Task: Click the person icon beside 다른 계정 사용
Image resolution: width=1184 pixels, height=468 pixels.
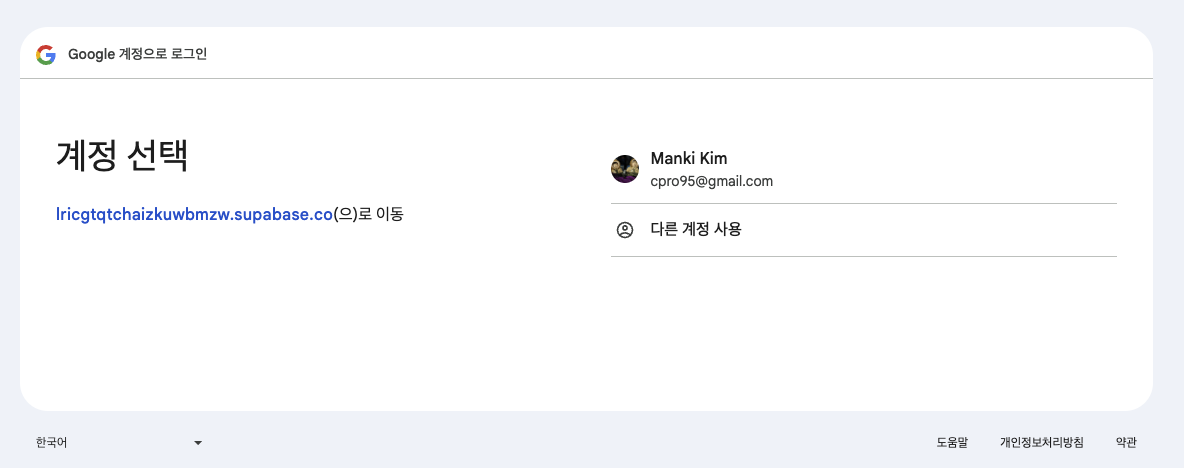Action: click(625, 230)
